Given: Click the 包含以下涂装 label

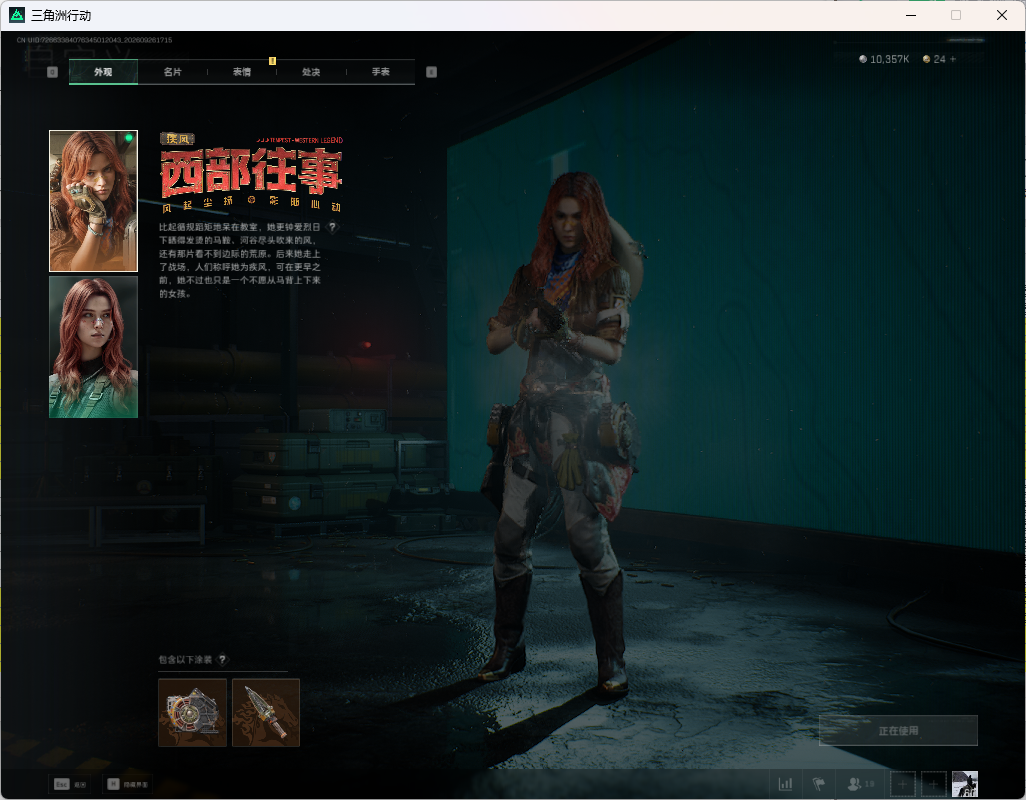Looking at the screenshot, I should pos(185,659).
